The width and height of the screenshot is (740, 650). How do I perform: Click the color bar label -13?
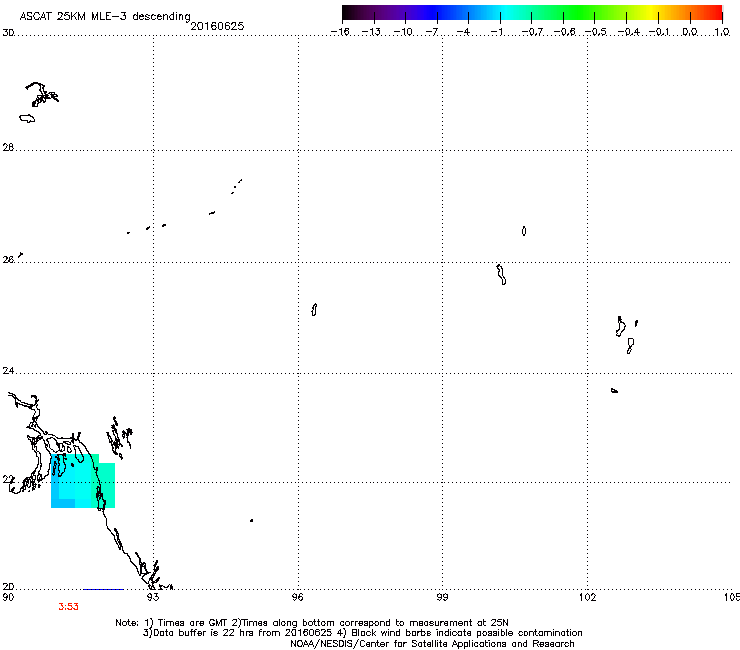click(371, 32)
